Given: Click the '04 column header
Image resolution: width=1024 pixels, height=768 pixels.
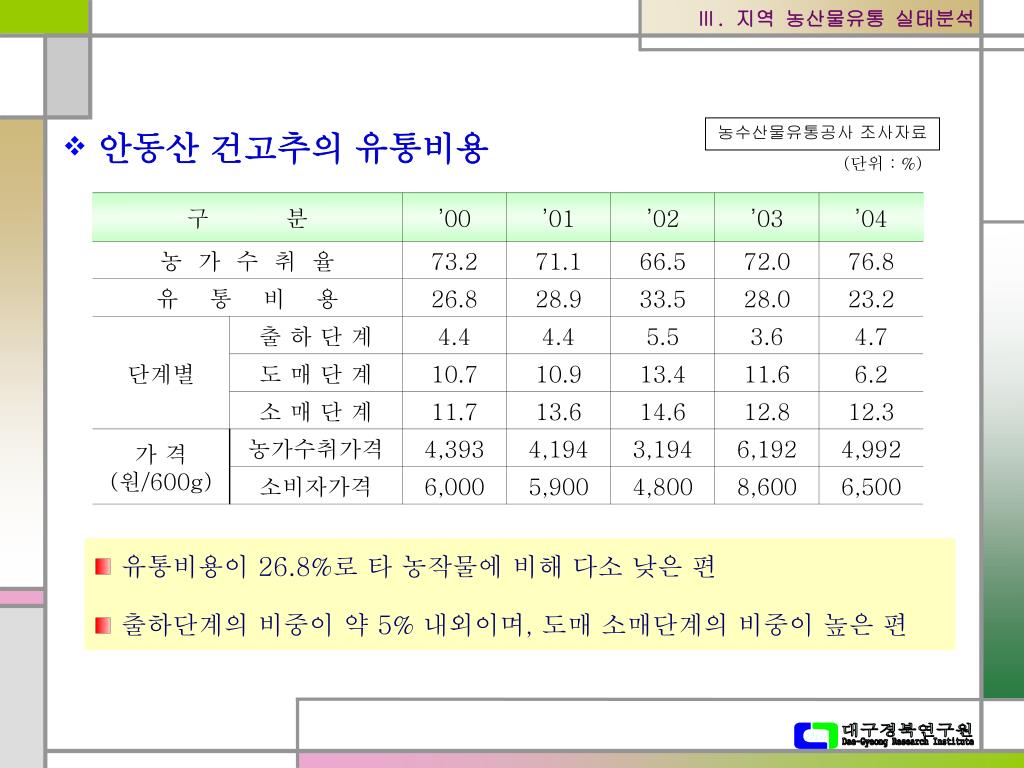Looking at the screenshot, I should [x=871, y=218].
